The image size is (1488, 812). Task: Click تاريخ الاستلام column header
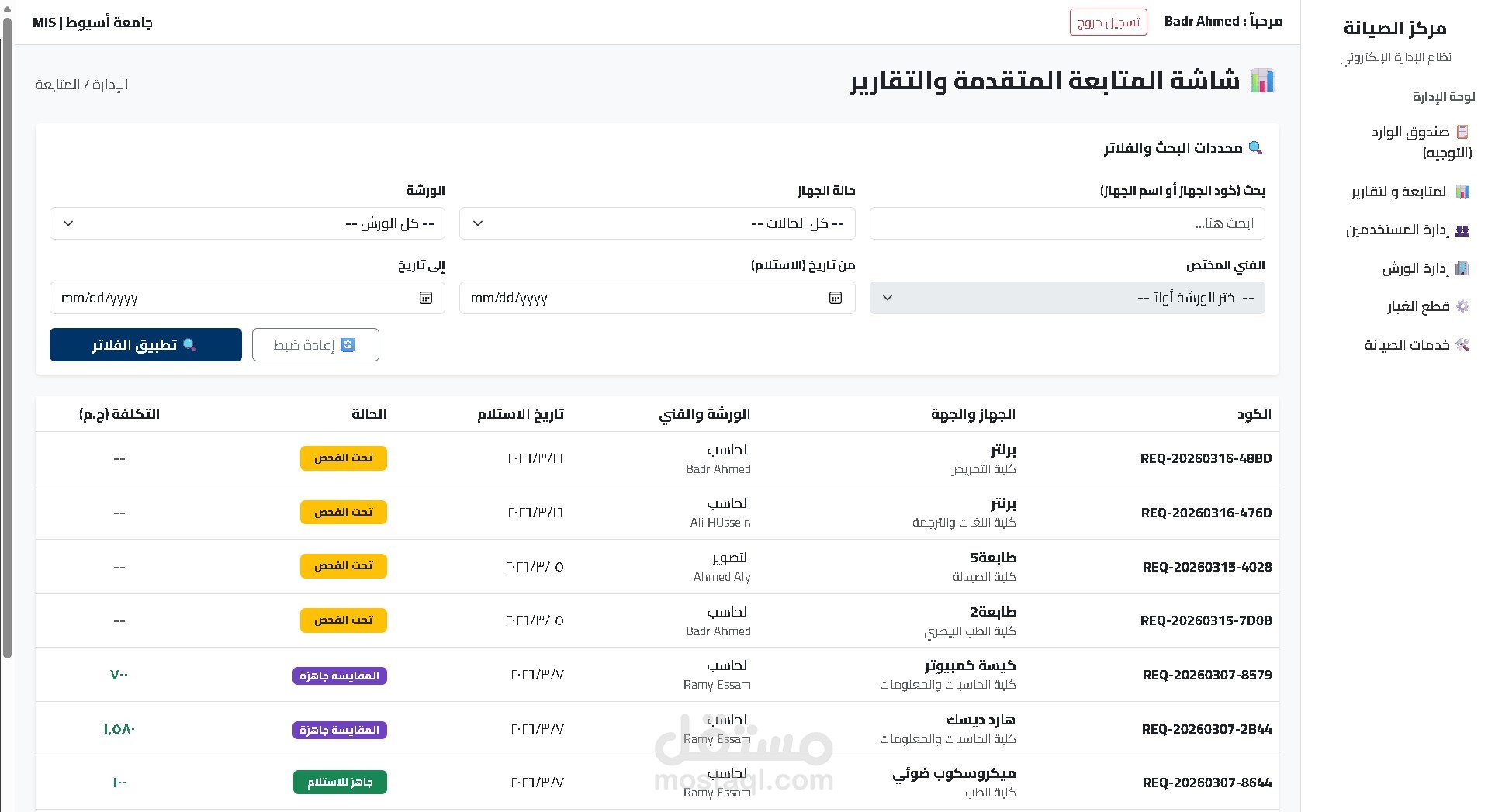click(x=521, y=414)
